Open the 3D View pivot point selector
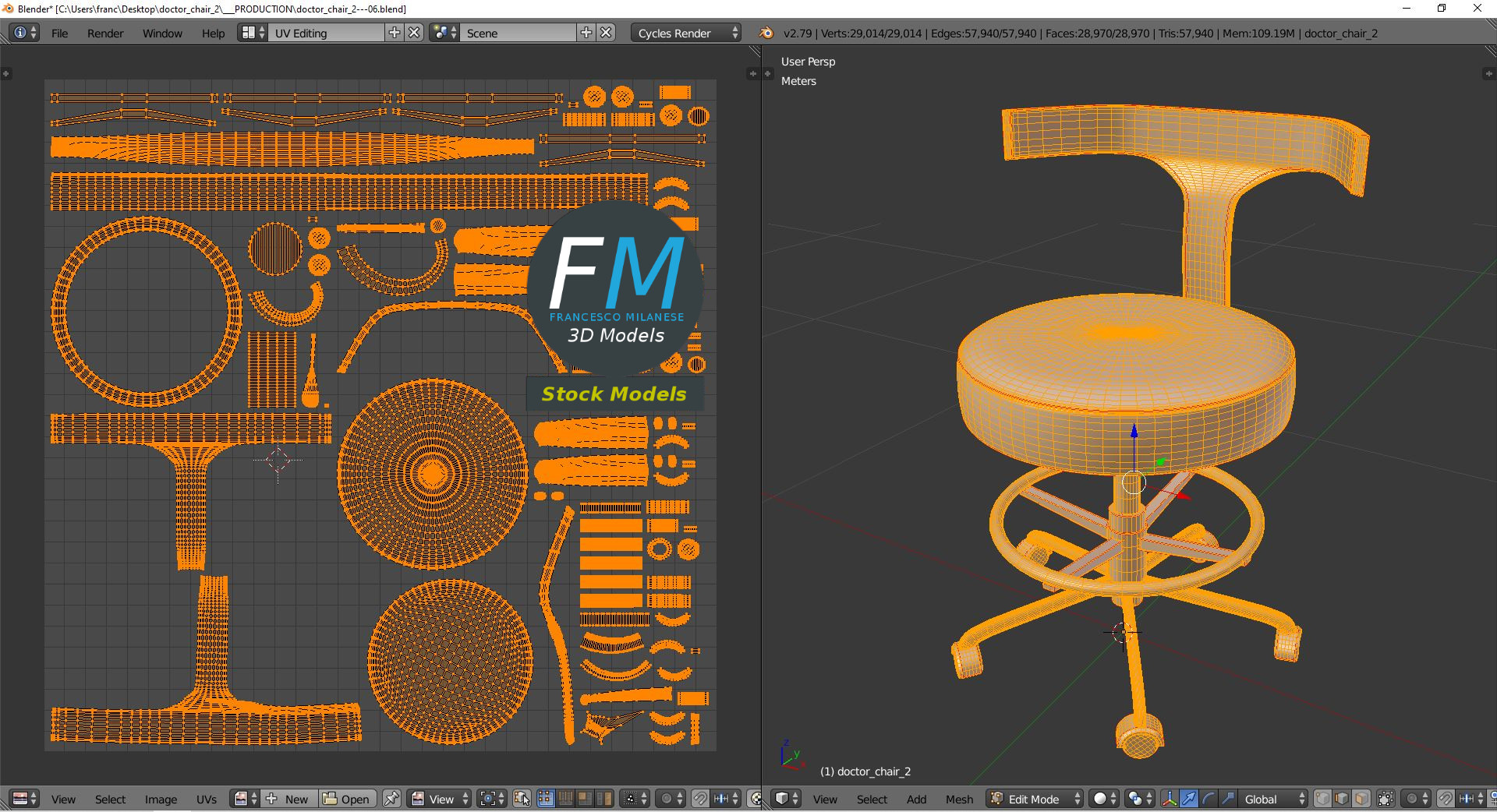The image size is (1497, 812). (x=1139, y=799)
